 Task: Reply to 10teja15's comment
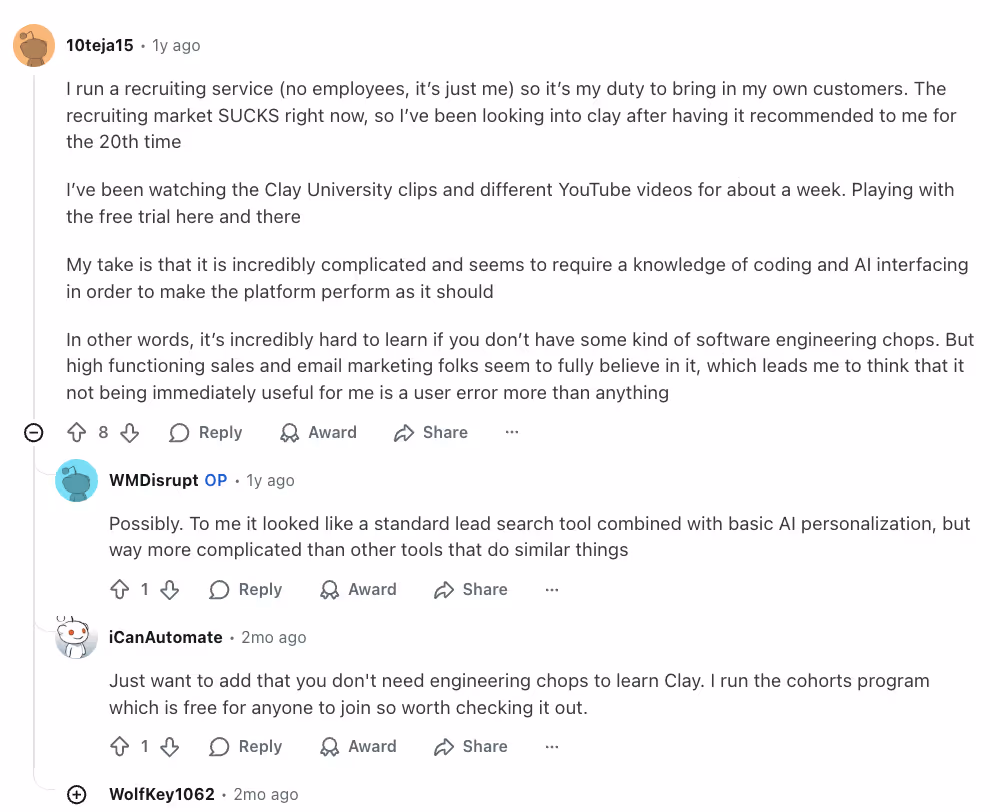tap(205, 432)
